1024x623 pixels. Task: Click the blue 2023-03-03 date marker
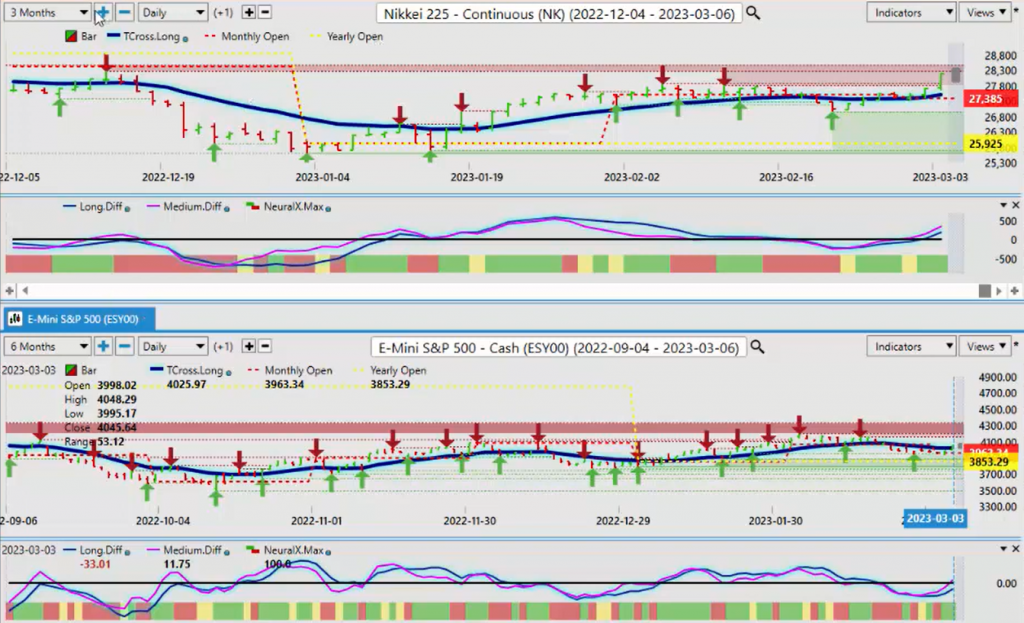point(935,519)
